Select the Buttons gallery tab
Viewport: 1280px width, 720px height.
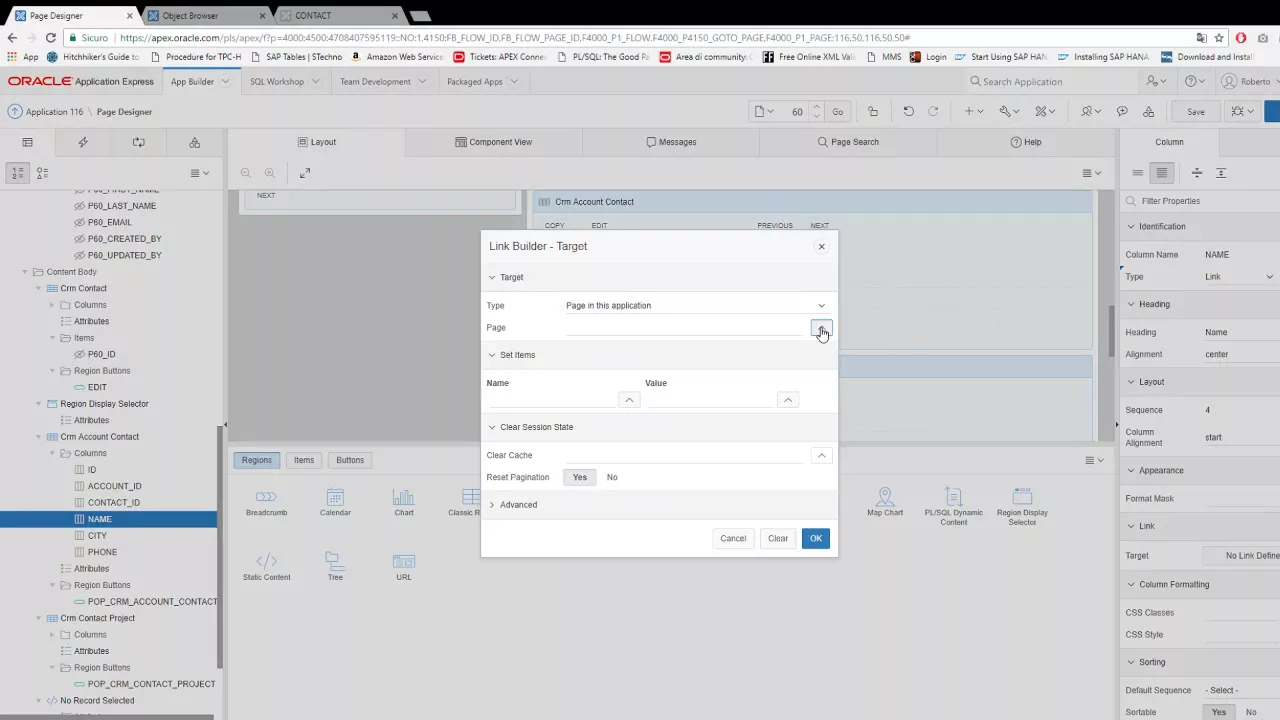coord(350,460)
